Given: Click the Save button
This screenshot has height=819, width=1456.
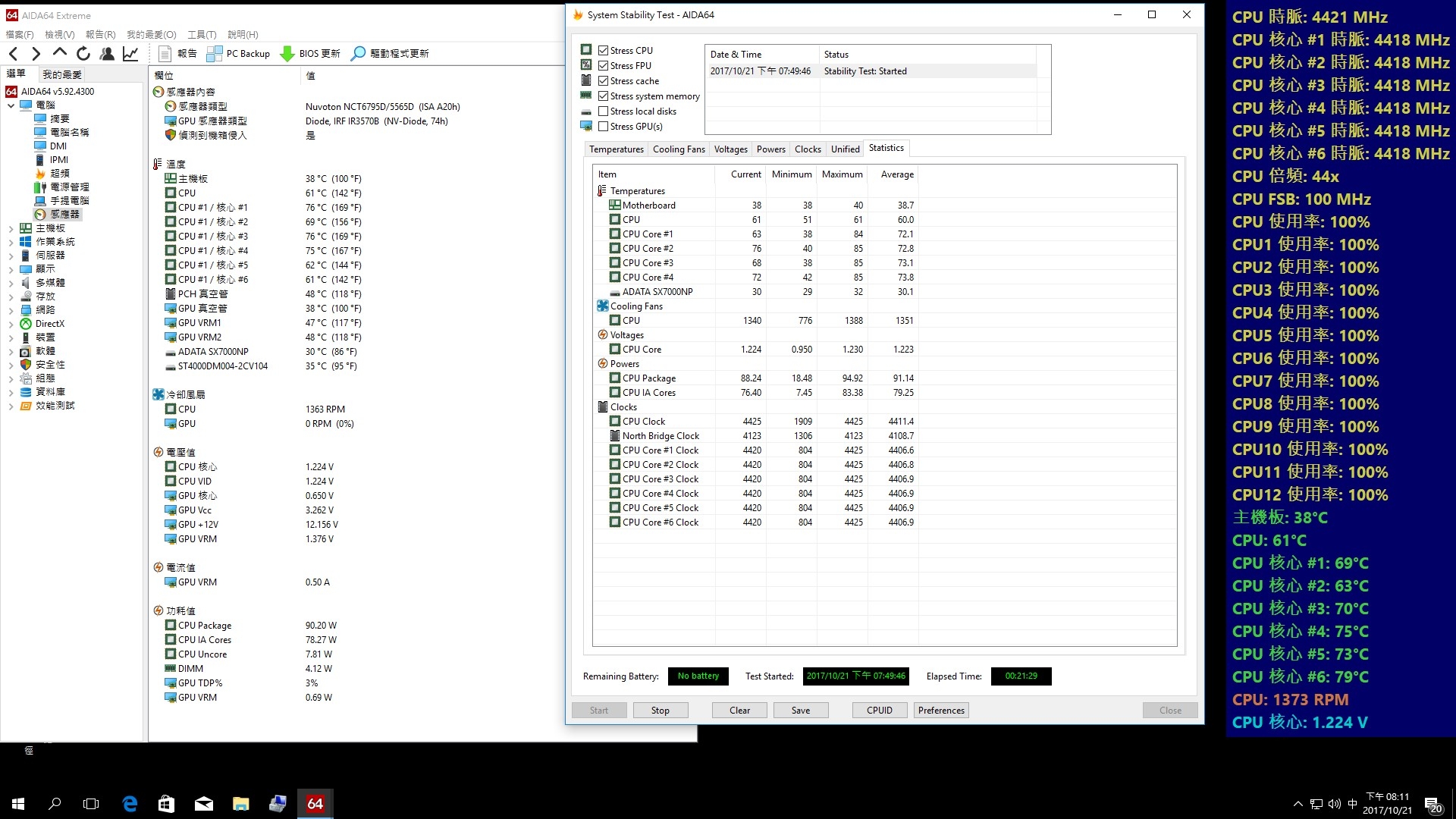Looking at the screenshot, I should click(x=801, y=711).
